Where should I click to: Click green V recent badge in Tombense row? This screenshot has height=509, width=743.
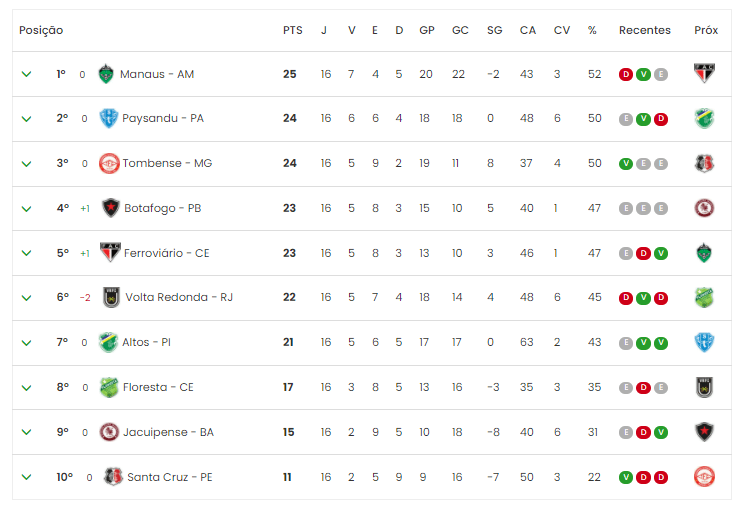[x=626, y=163]
